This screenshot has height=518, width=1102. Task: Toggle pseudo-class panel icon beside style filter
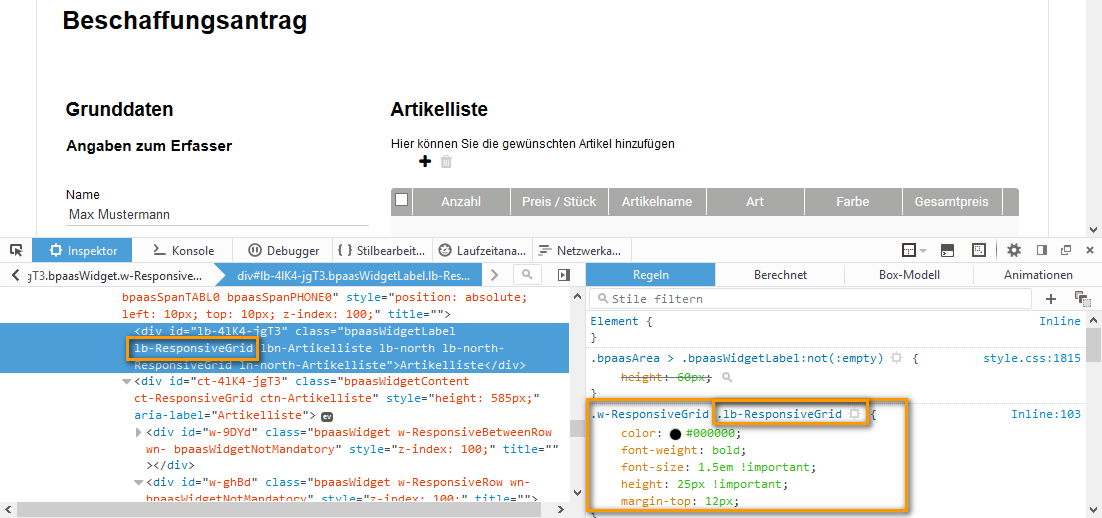pyautogui.click(x=1081, y=299)
